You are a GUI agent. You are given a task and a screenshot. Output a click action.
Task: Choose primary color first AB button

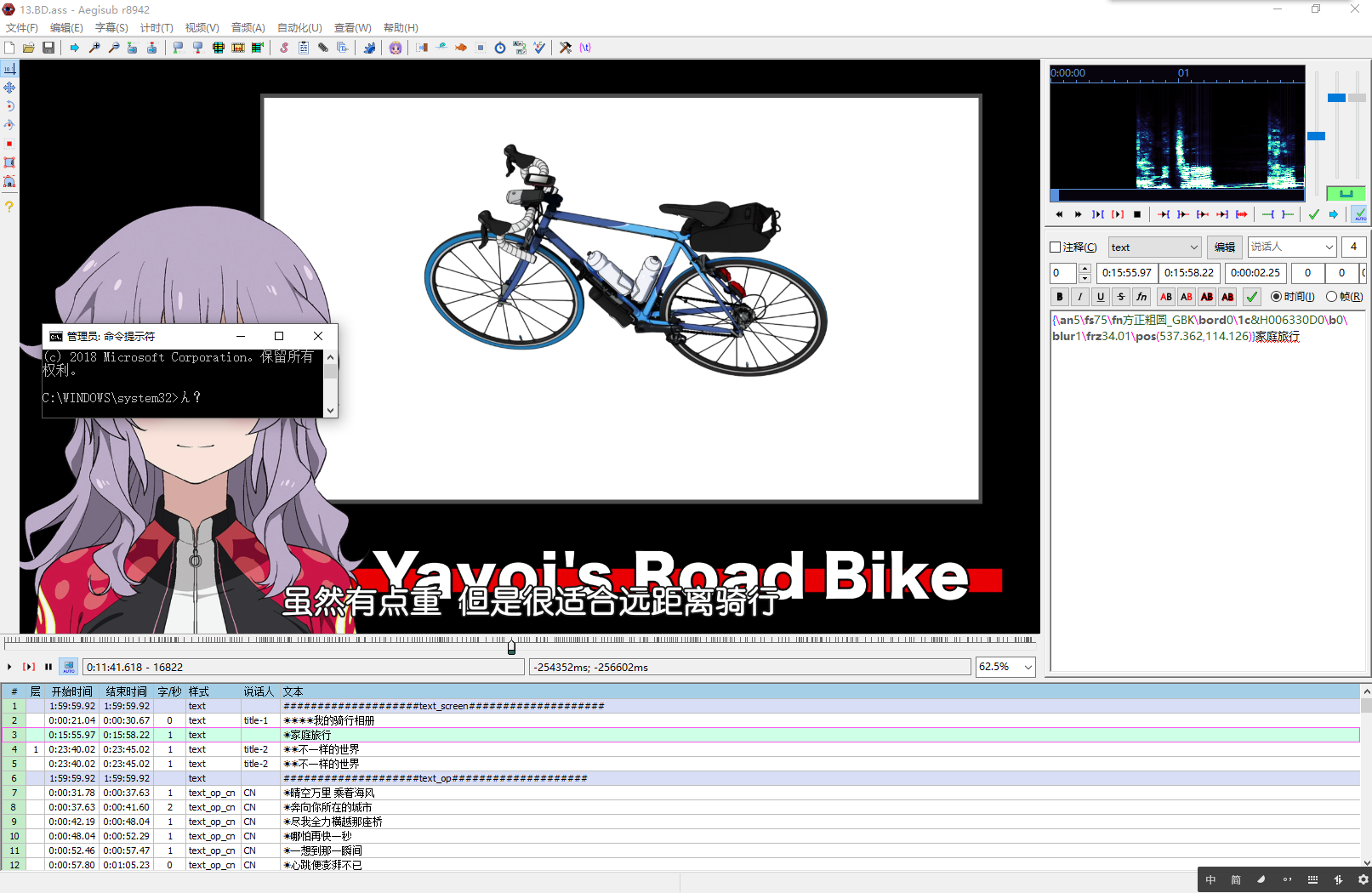[1166, 297]
